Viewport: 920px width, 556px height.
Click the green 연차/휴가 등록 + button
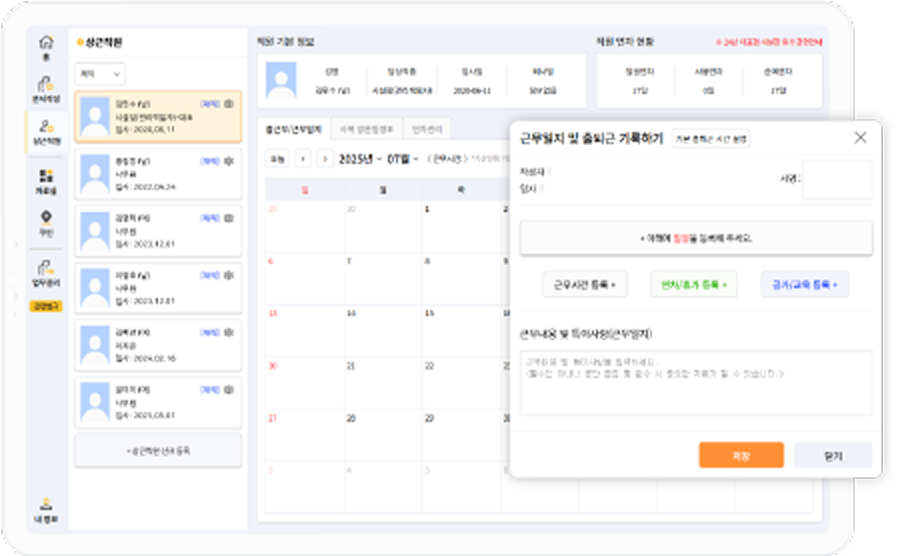(693, 285)
